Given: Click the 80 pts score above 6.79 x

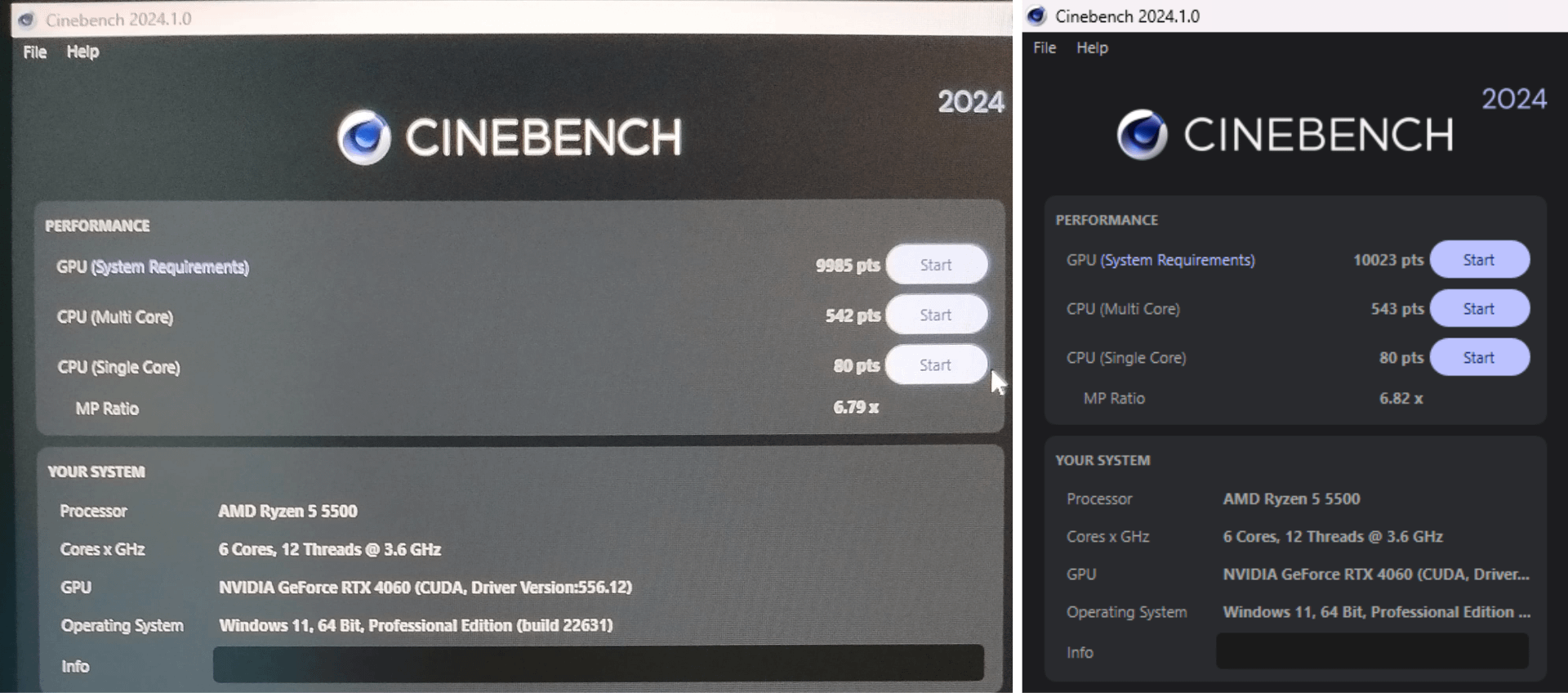Looking at the screenshot, I should coord(857,365).
